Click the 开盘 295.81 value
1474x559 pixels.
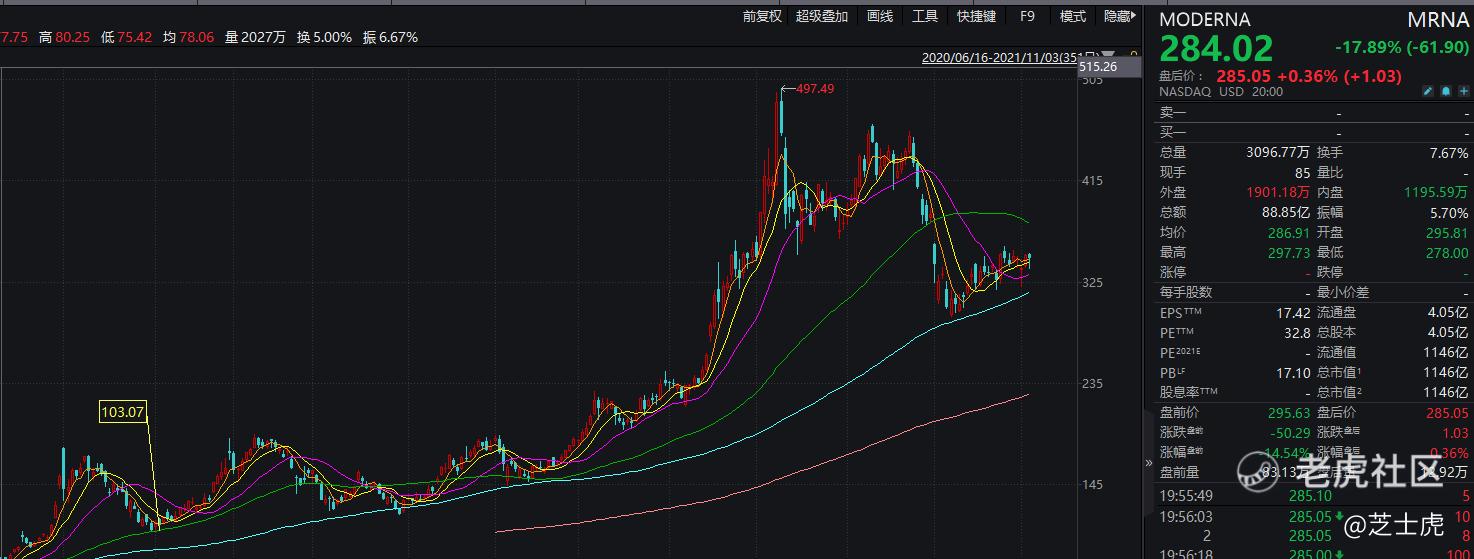pos(1448,233)
